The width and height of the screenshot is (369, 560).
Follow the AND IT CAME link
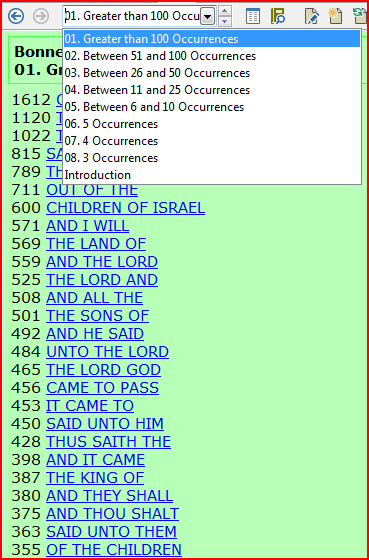point(95,460)
